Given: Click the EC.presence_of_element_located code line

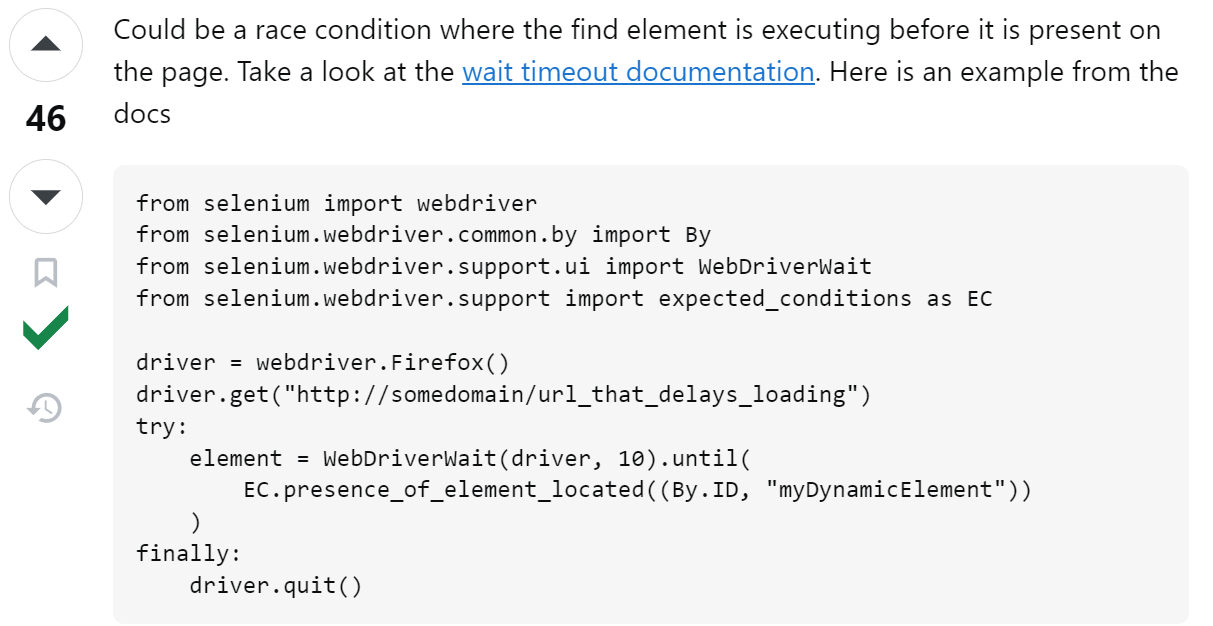Looking at the screenshot, I should [x=636, y=490].
